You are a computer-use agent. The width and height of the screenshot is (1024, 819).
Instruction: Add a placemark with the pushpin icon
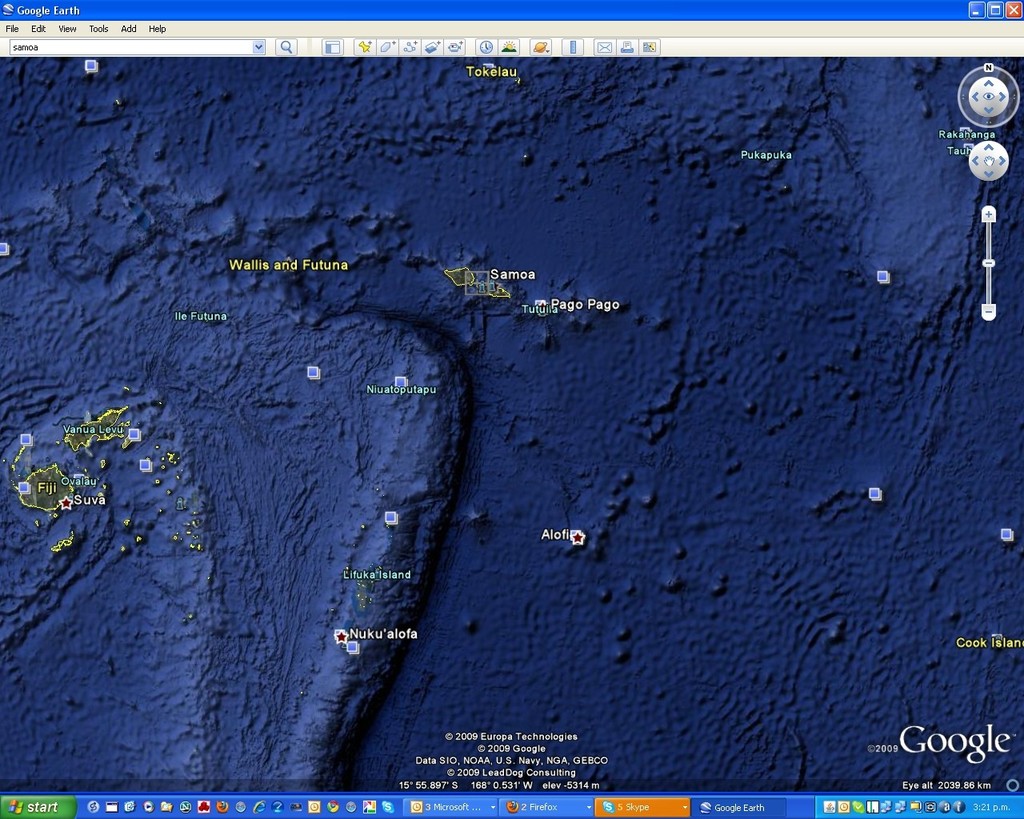point(365,47)
